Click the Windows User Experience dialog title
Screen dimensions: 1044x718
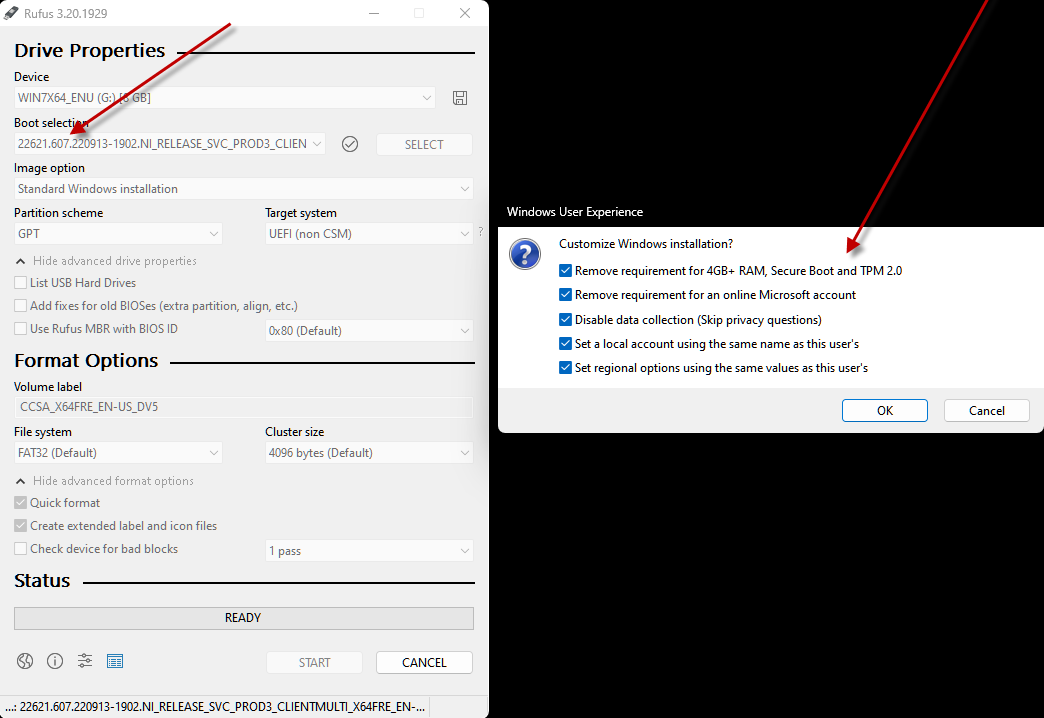pyautogui.click(x=575, y=212)
